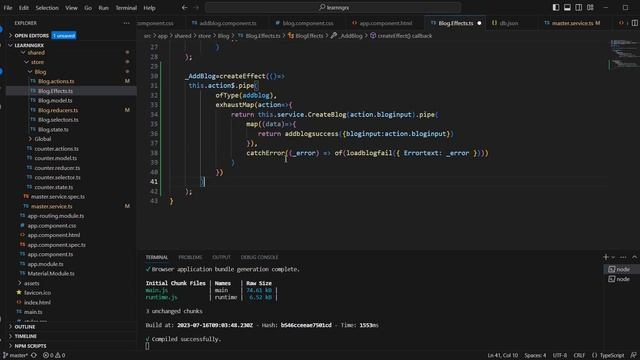Open master.service.ts in the explorer
Image resolution: width=640 pixels, height=360 pixels.
[x=51, y=206]
